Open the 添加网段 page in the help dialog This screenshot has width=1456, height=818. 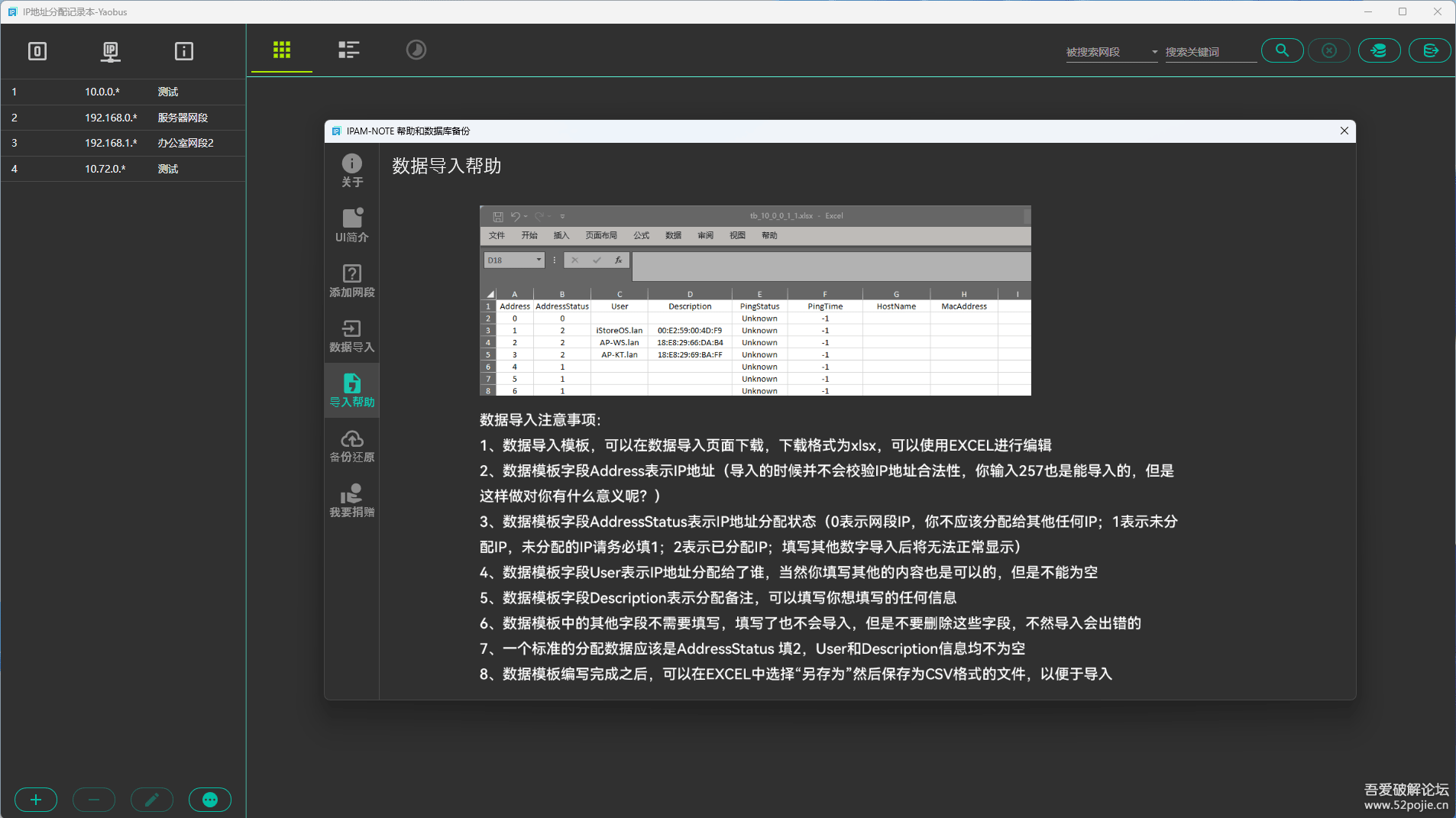tap(351, 280)
